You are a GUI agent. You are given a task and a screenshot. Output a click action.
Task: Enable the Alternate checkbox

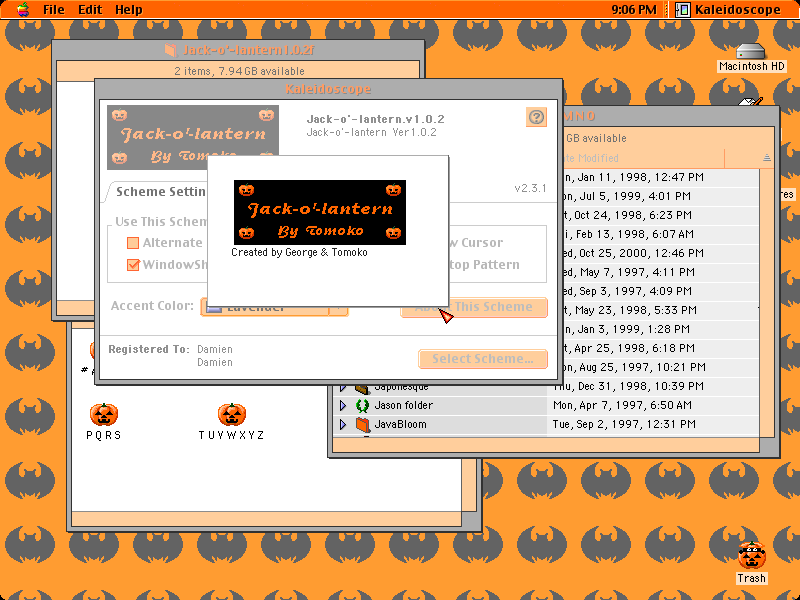[133, 243]
